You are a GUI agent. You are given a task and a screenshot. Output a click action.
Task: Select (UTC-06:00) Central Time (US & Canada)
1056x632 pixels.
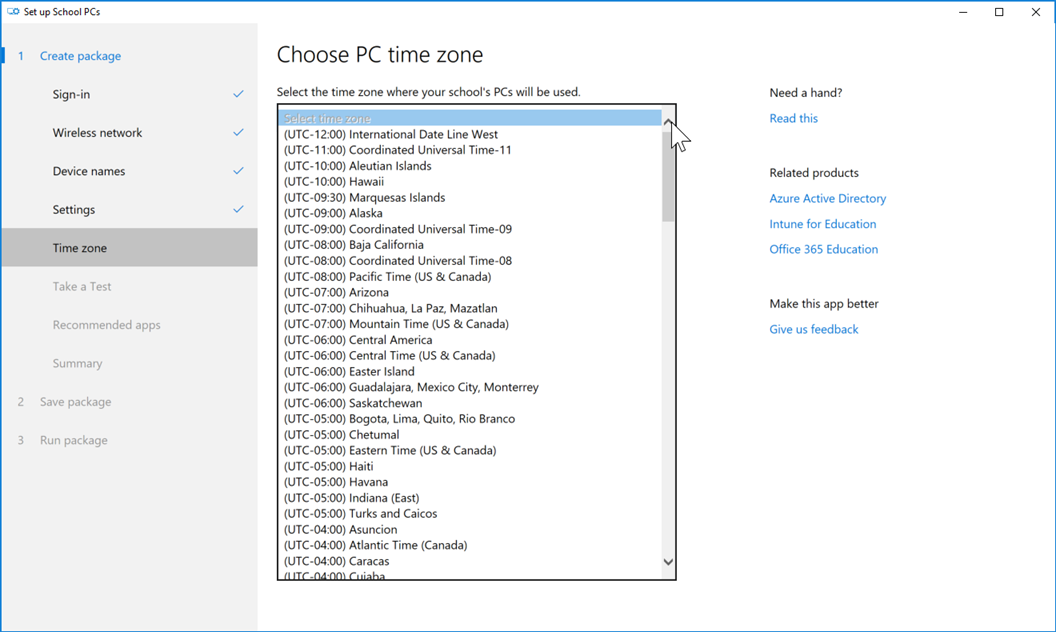click(x=389, y=356)
